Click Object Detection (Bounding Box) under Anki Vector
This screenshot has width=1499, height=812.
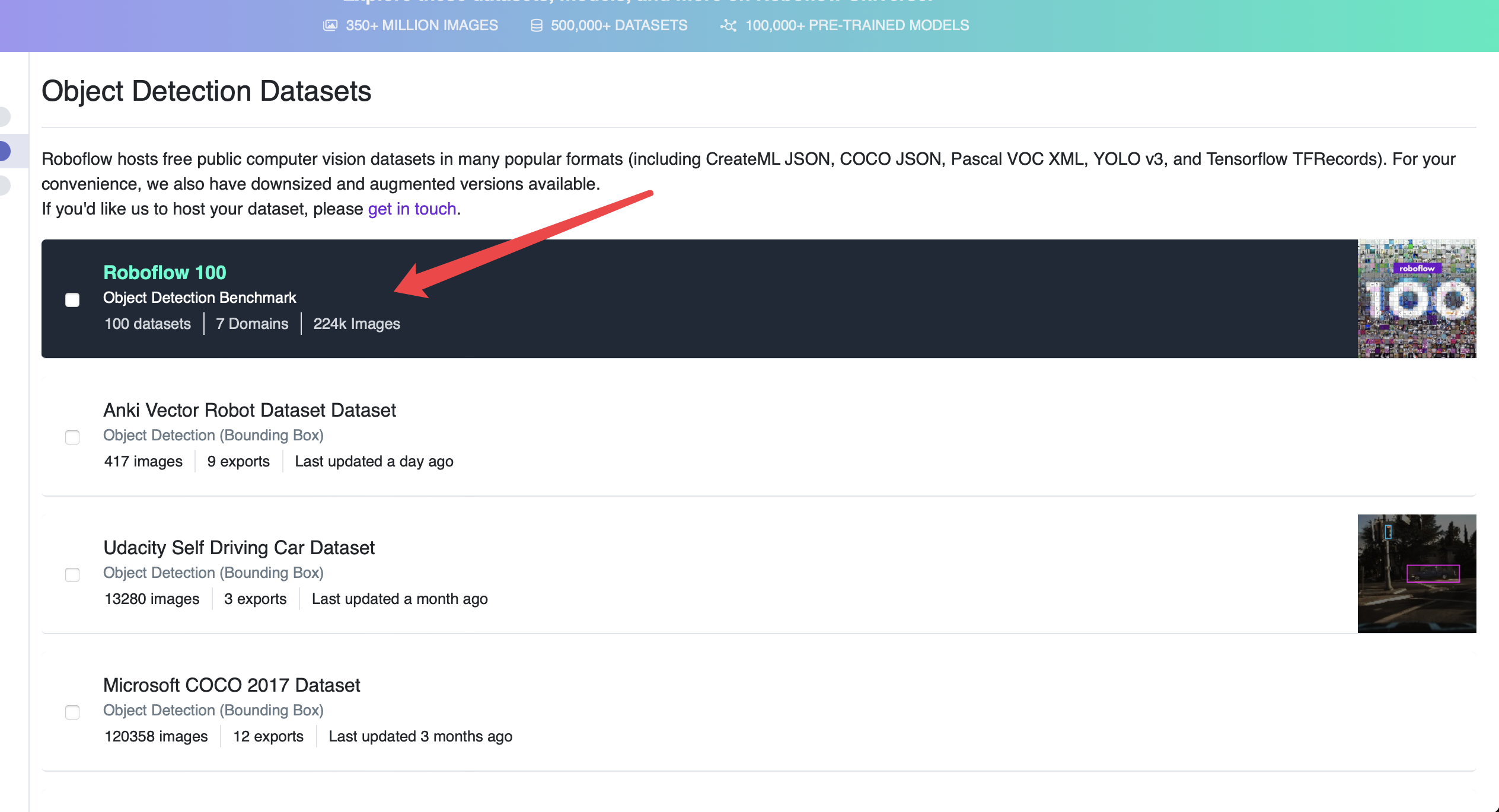(x=213, y=435)
